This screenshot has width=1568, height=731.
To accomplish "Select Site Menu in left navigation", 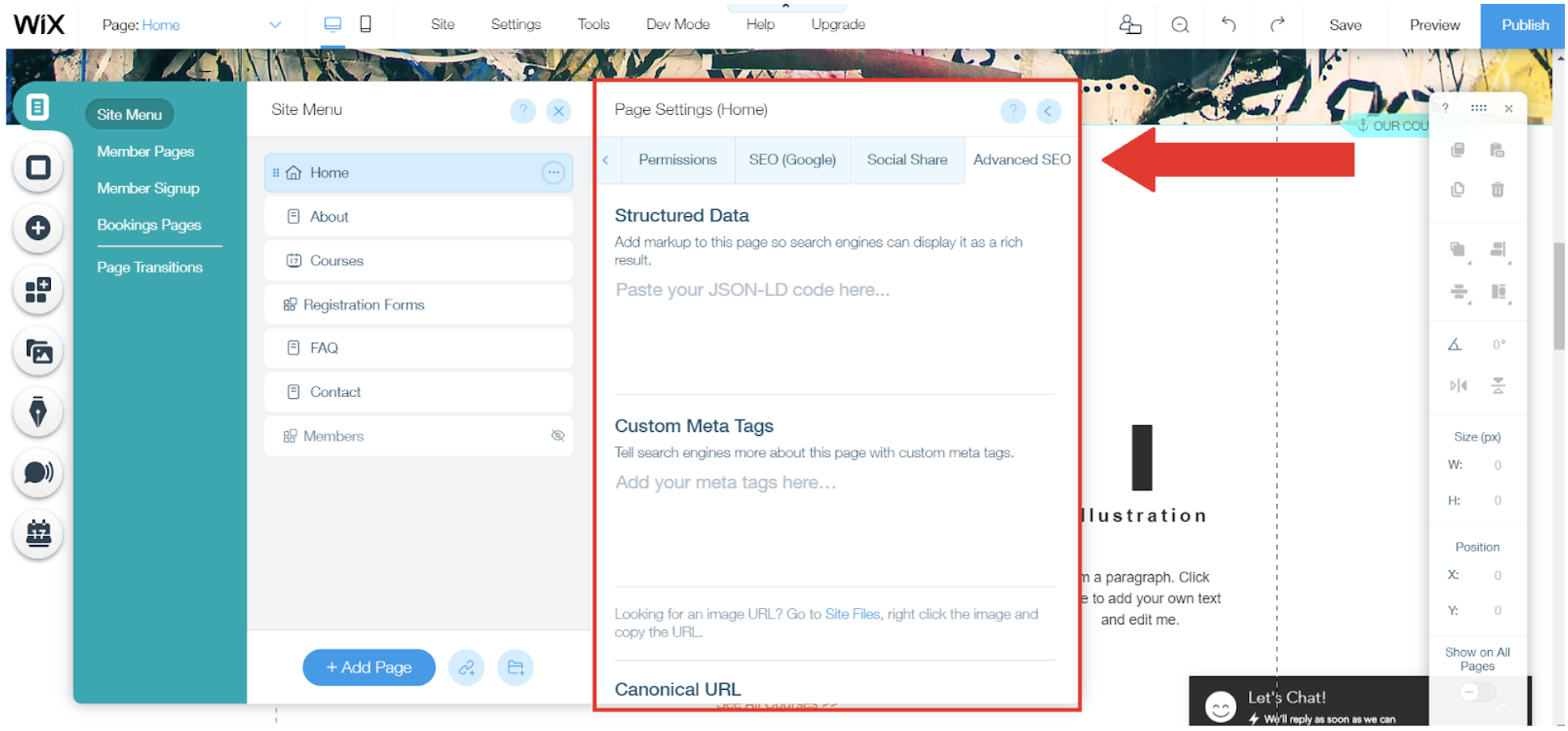I will [129, 114].
